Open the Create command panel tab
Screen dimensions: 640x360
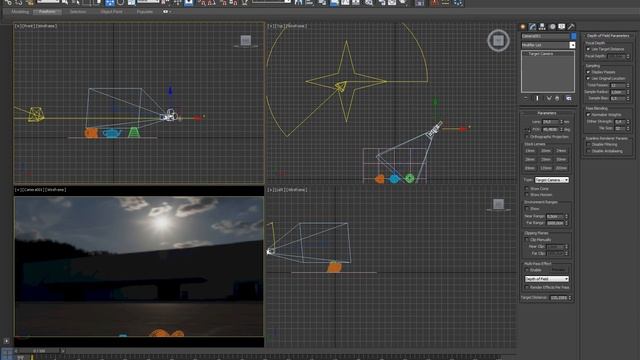(x=523, y=27)
